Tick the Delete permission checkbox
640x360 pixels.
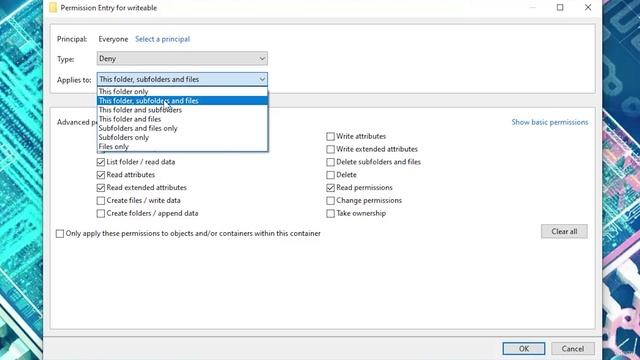pos(331,175)
